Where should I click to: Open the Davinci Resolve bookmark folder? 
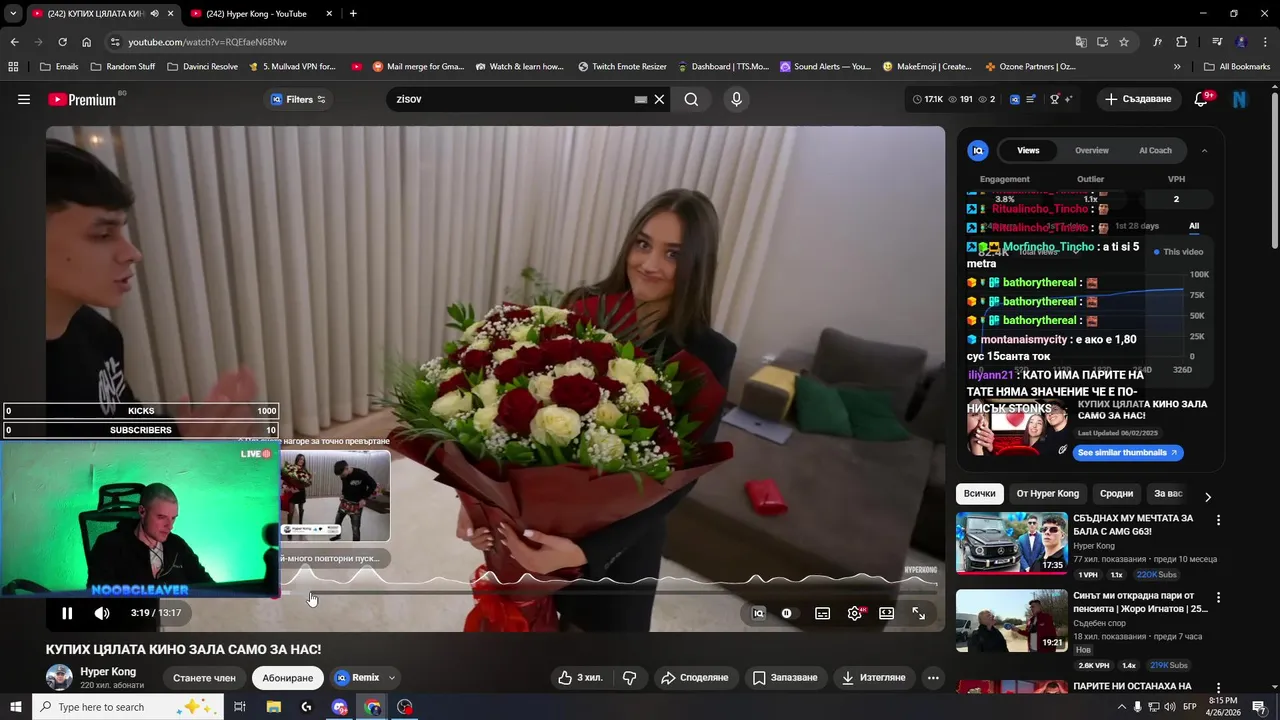pyautogui.click(x=202, y=67)
